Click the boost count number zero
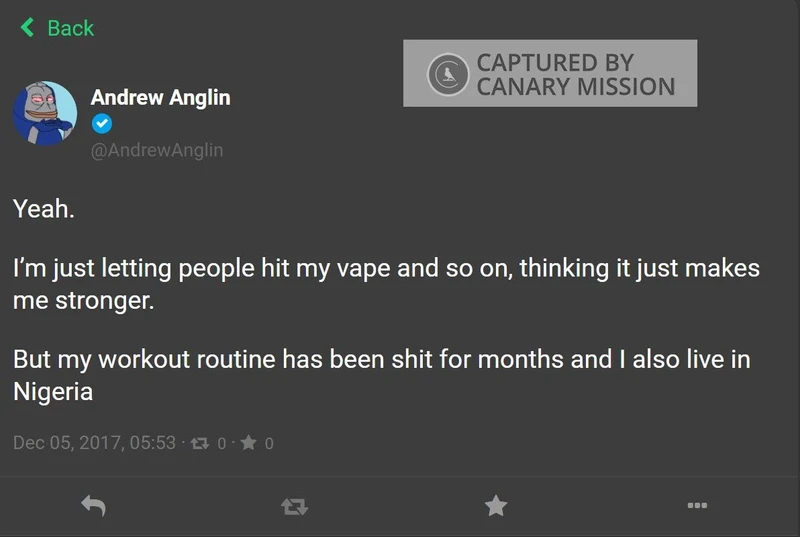The width and height of the screenshot is (800, 537). pyautogui.click(x=222, y=443)
